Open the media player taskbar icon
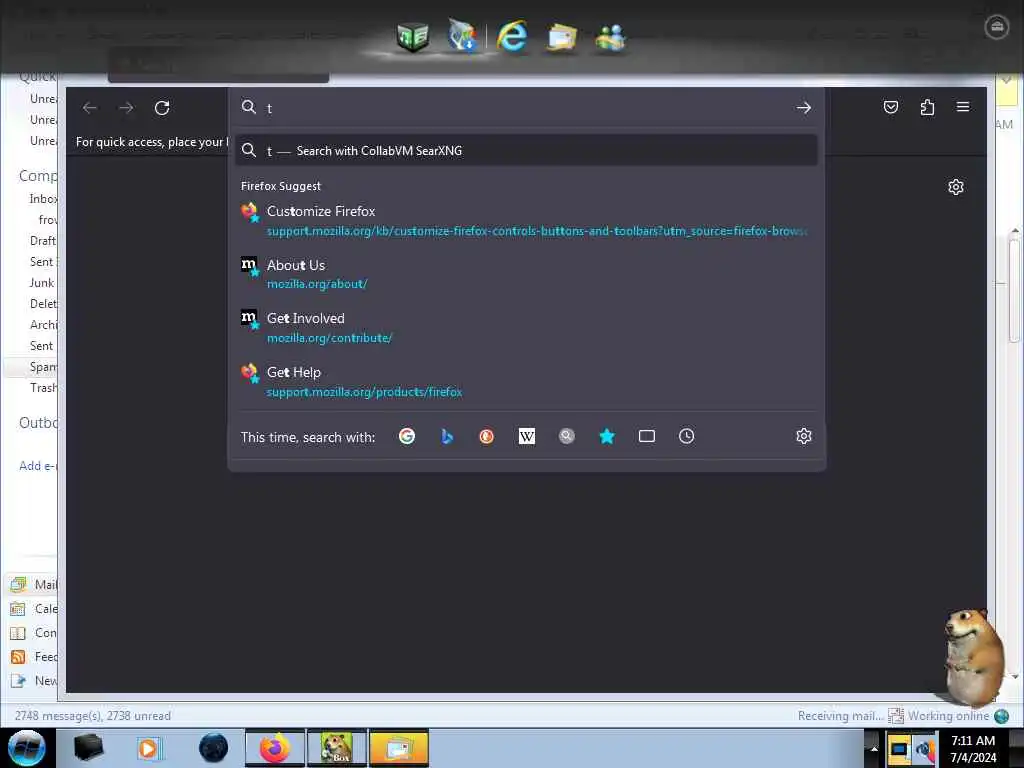This screenshot has height=768, width=1024. coord(149,748)
